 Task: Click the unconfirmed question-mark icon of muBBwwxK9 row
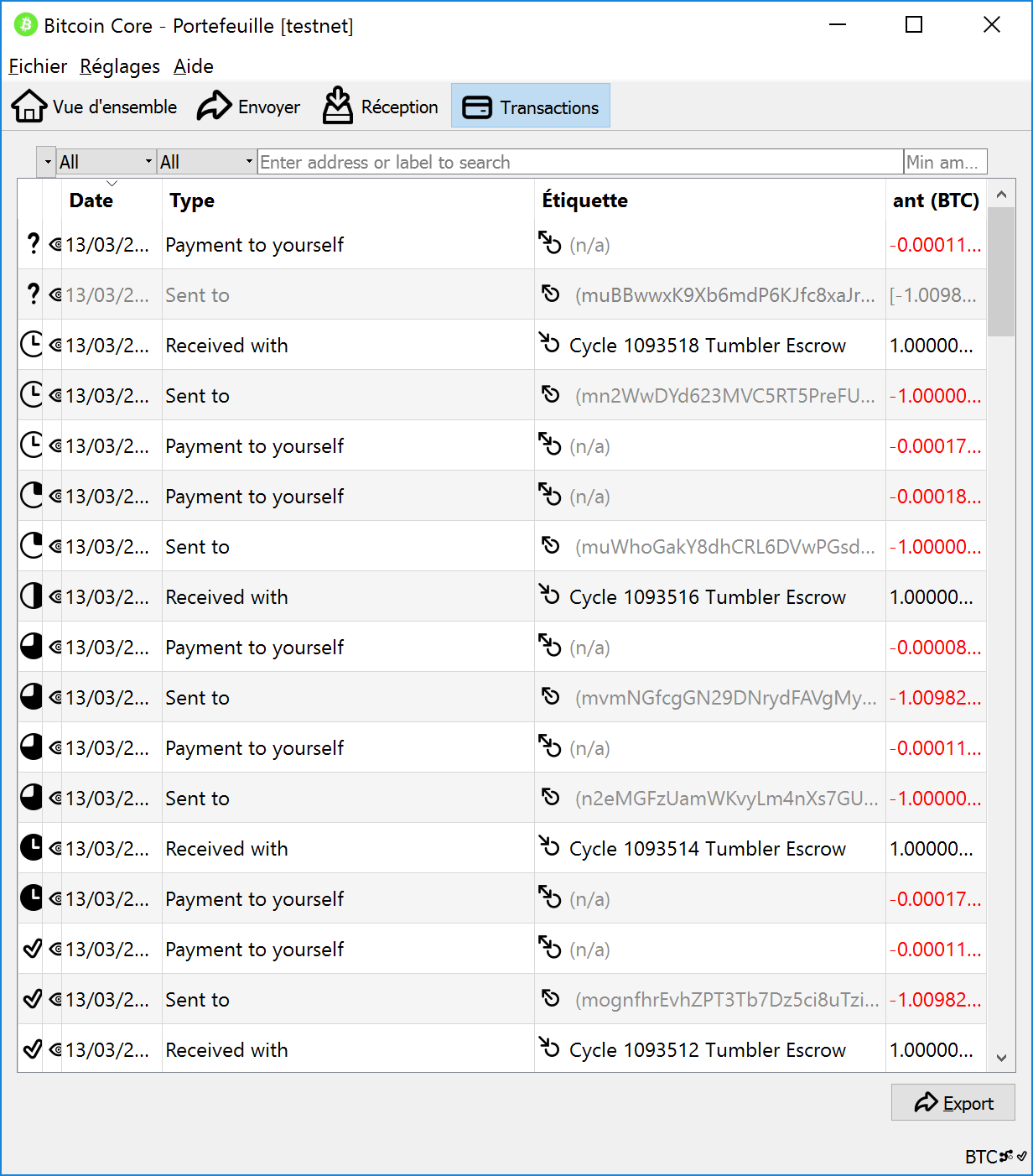[33, 294]
